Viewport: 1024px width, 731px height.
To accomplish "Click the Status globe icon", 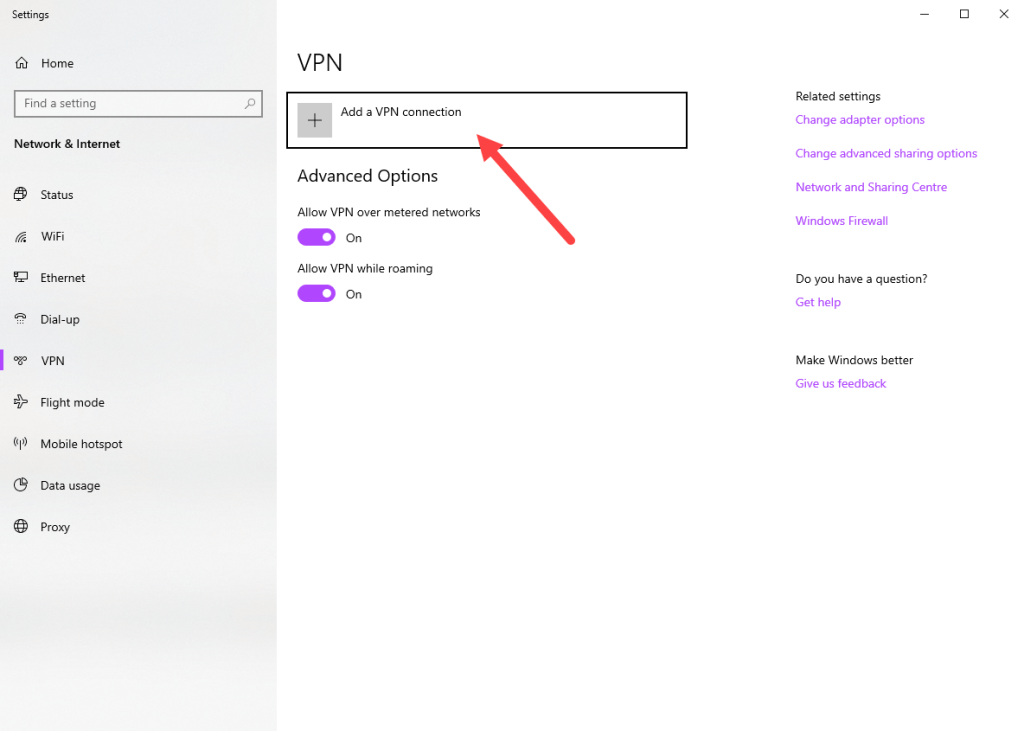I will tap(21, 195).
